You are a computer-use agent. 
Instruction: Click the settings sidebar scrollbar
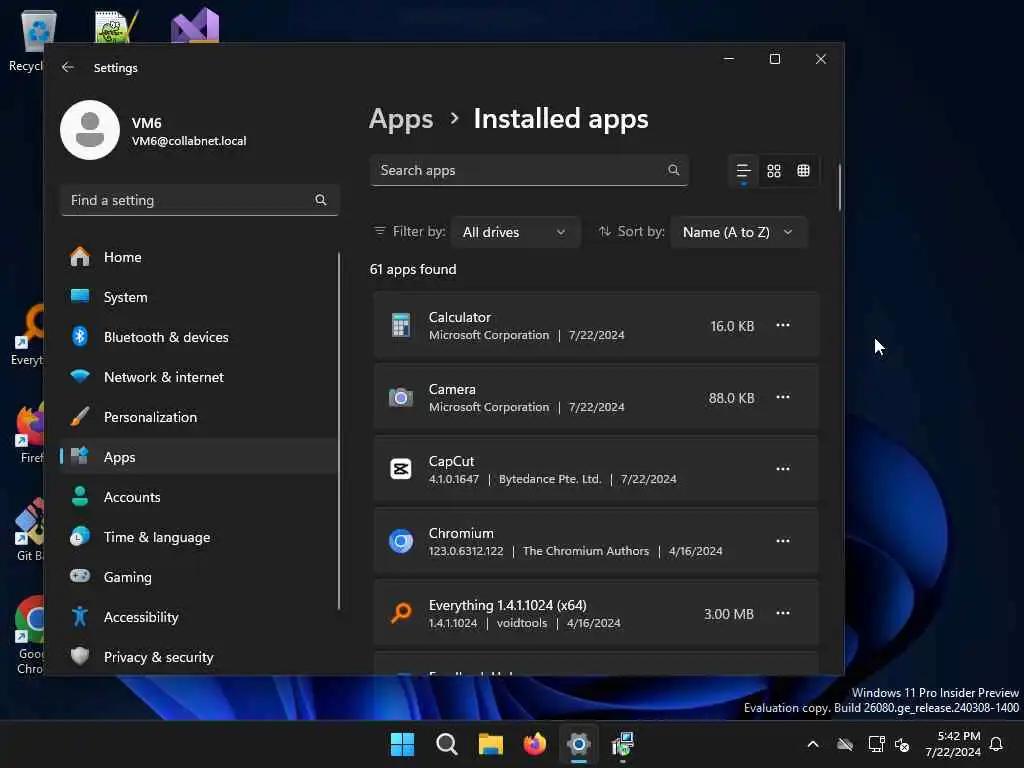click(339, 431)
